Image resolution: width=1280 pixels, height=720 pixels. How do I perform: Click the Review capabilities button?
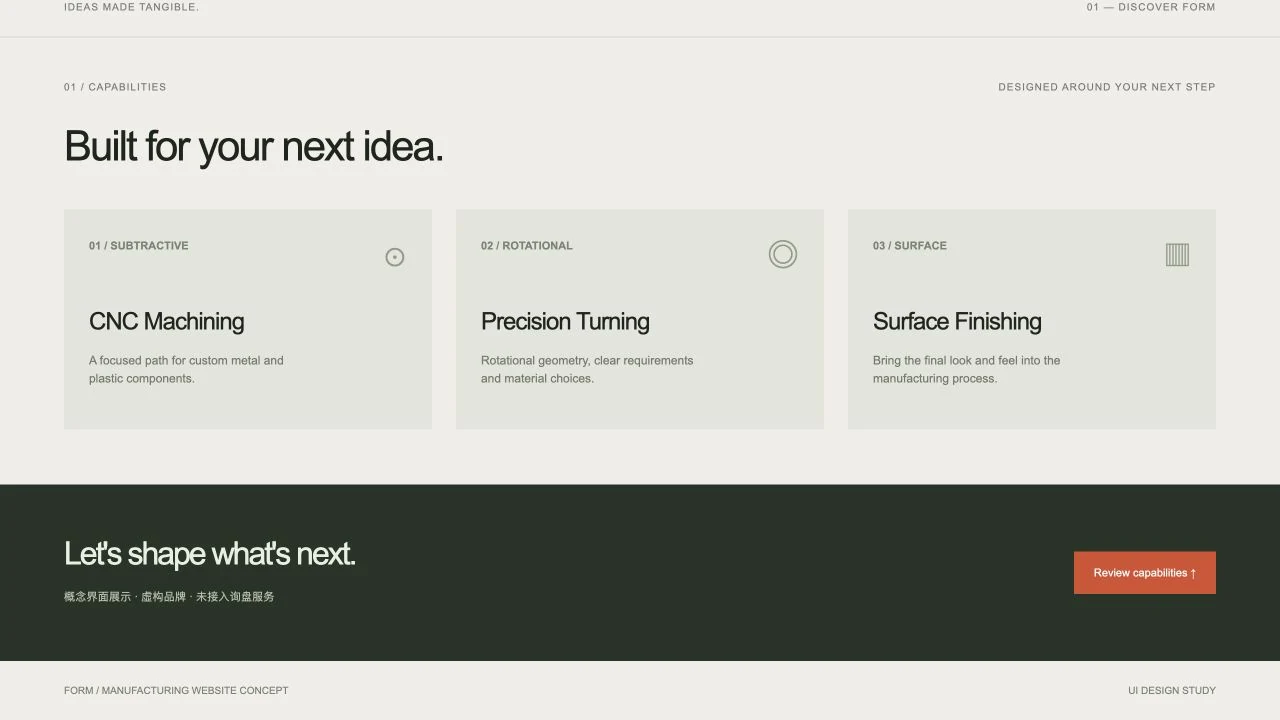pyautogui.click(x=1145, y=573)
